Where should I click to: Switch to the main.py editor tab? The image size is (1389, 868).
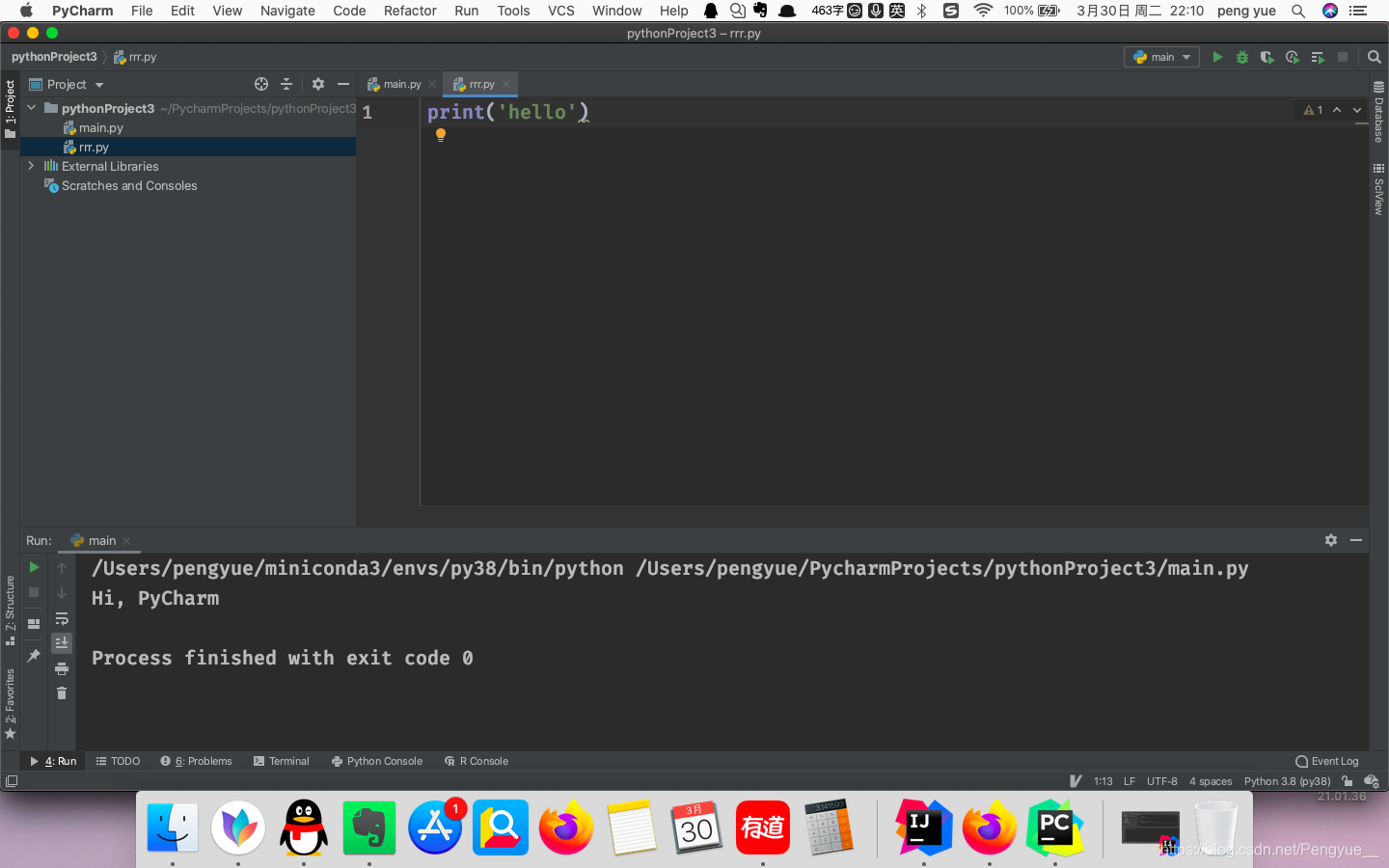(x=401, y=84)
